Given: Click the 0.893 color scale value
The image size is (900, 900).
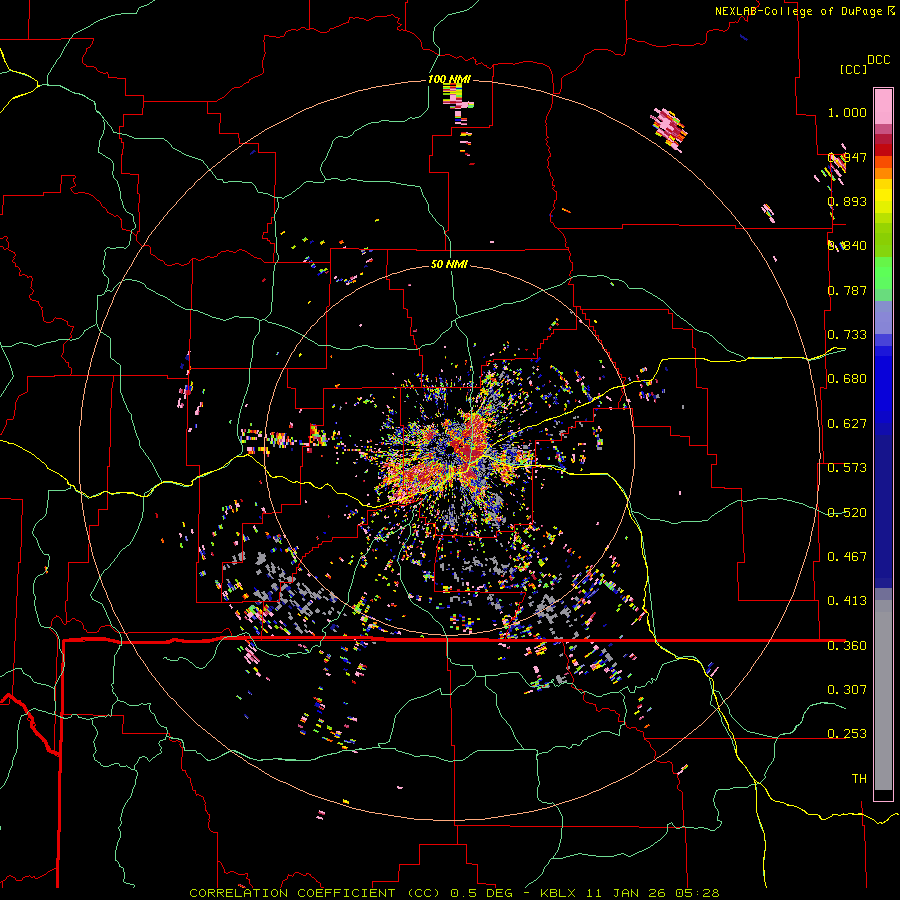Looking at the screenshot, I should [847, 201].
